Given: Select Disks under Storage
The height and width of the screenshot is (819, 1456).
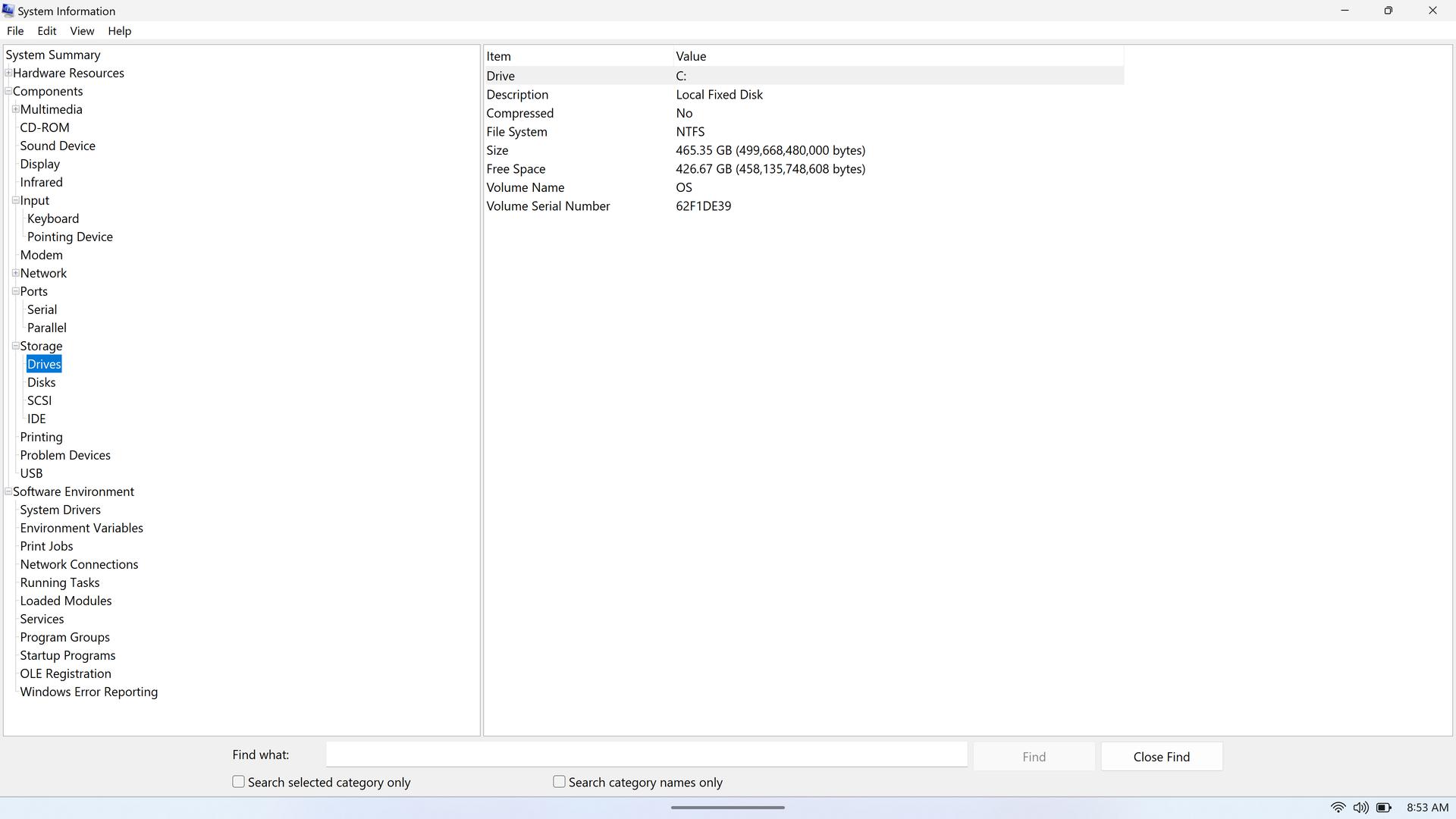Looking at the screenshot, I should 42,382.
